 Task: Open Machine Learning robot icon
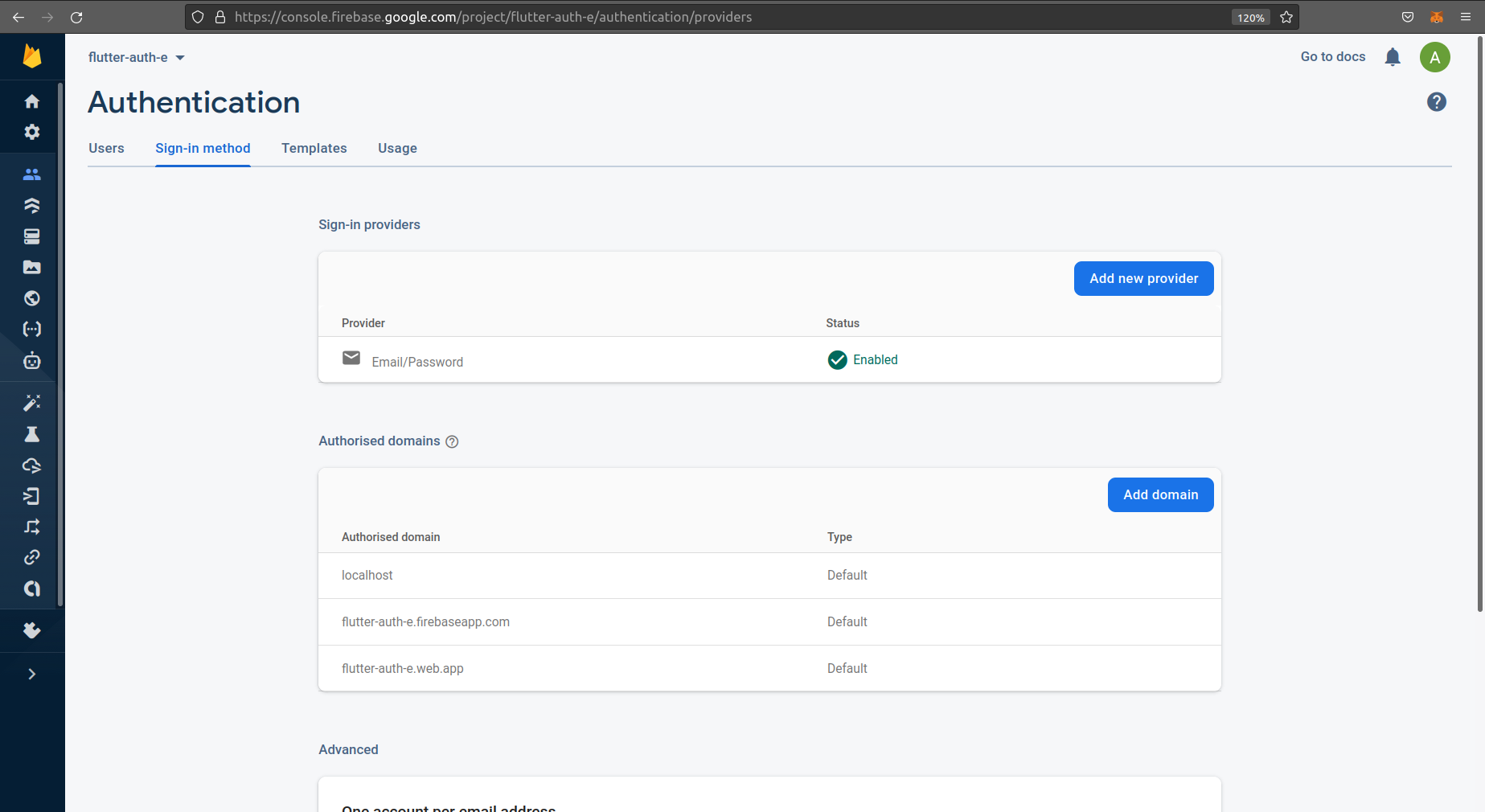click(x=32, y=360)
